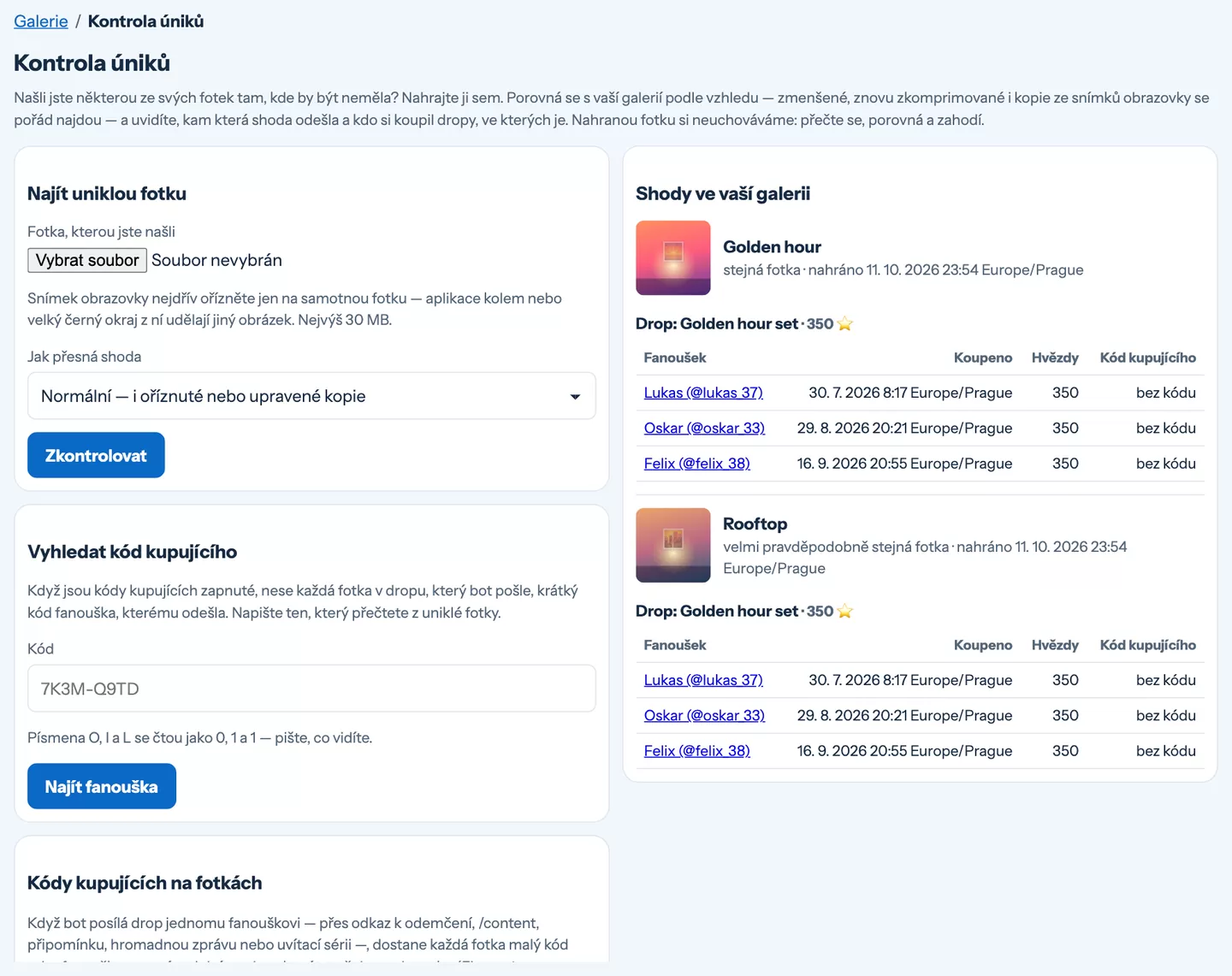Open Lukas (@lukas_37) link under Rooftop
This screenshot has height=976, width=1232.
(x=703, y=680)
